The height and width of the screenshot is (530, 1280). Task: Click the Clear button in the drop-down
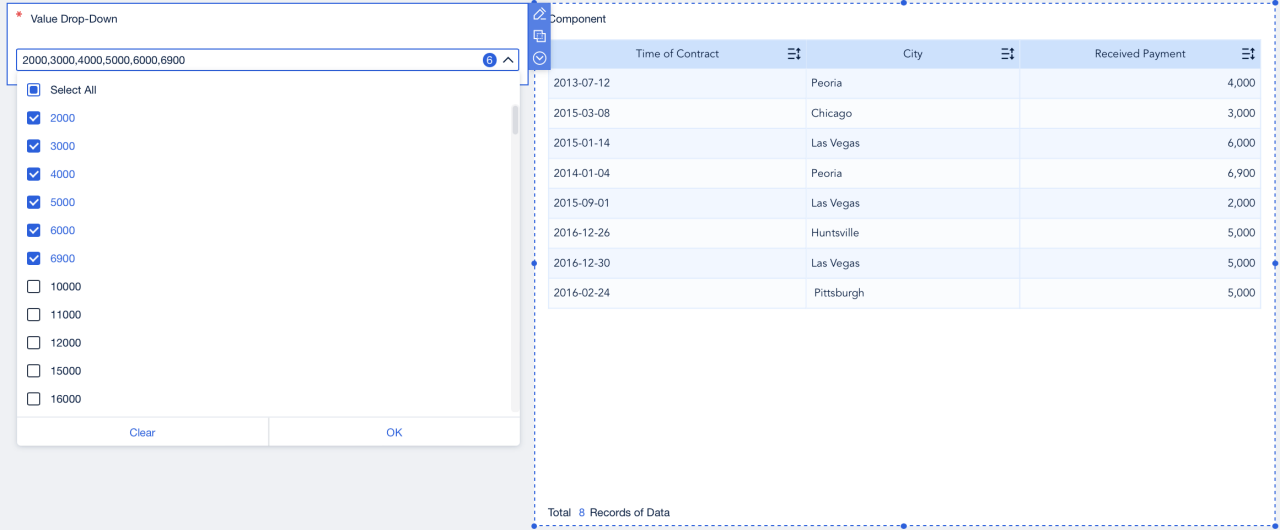pos(142,432)
